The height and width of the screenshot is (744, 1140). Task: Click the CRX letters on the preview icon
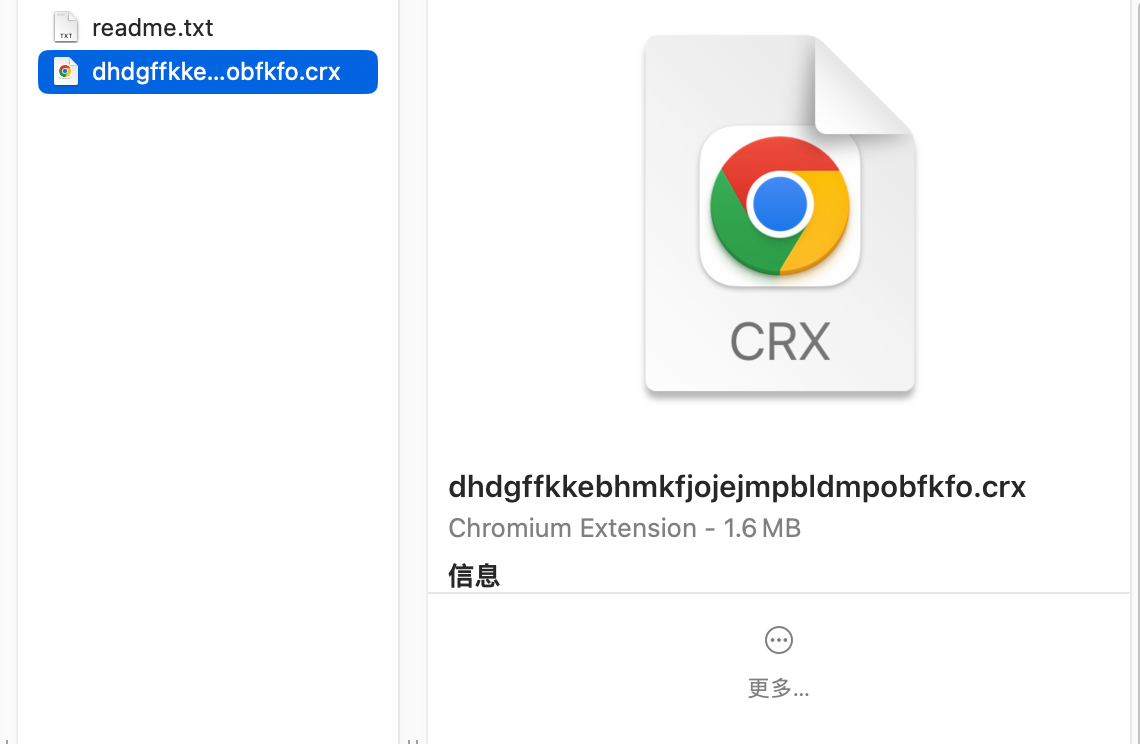[x=779, y=342]
